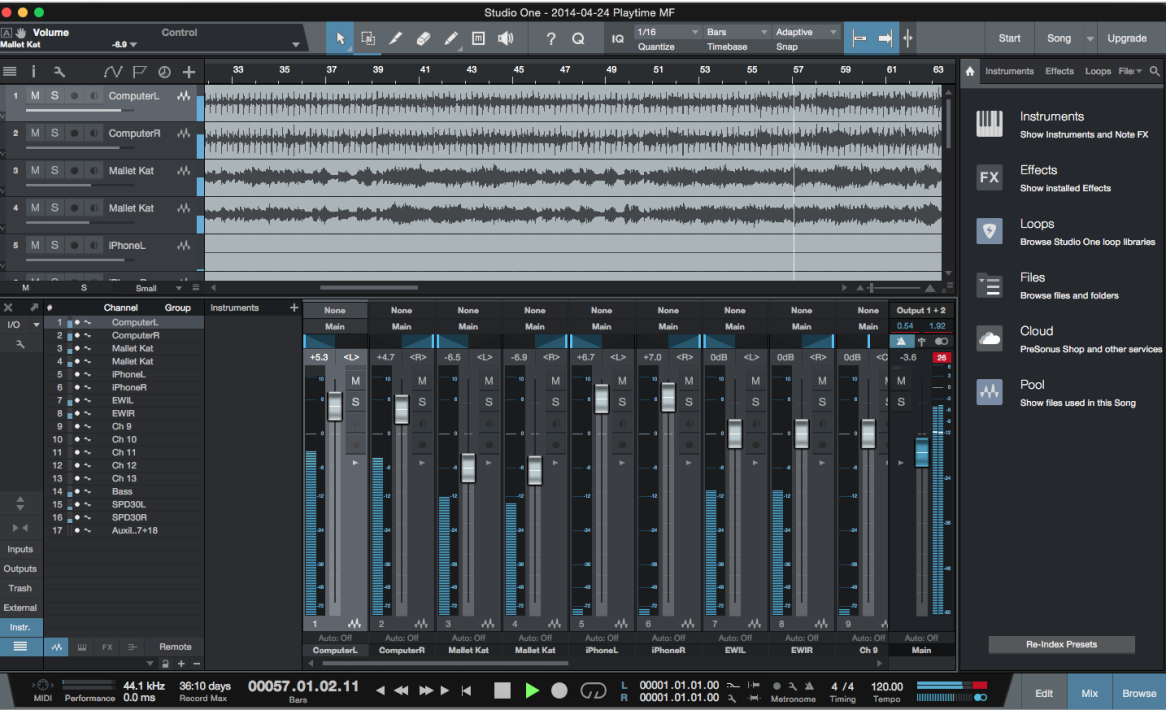Show Outputs in console side panel
This screenshot has width=1166, height=710.
[20, 569]
